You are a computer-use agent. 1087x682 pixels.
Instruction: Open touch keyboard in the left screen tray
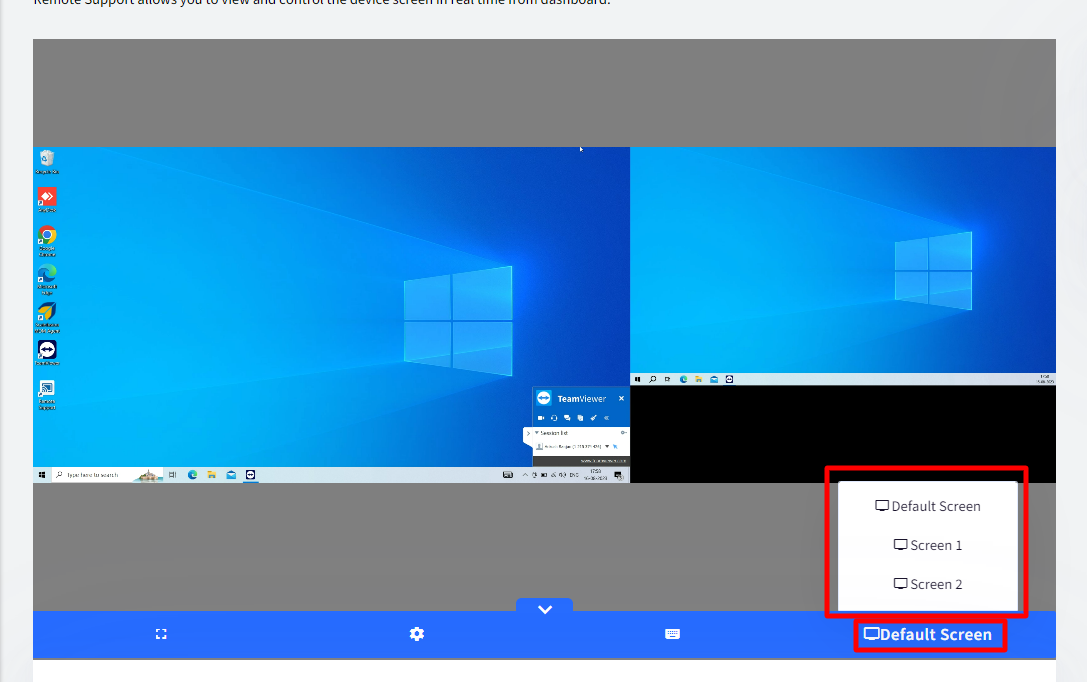(508, 475)
